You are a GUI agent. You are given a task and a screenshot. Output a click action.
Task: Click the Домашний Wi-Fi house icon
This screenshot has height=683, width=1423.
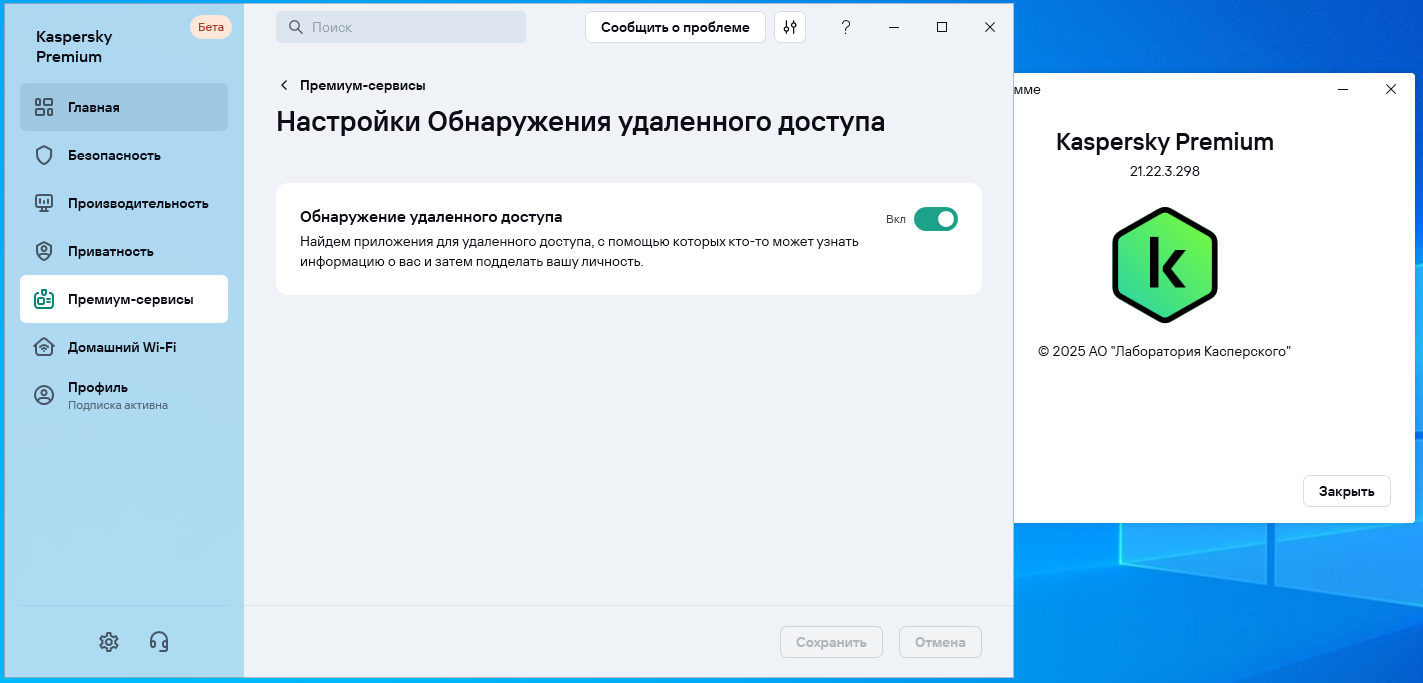pos(44,347)
